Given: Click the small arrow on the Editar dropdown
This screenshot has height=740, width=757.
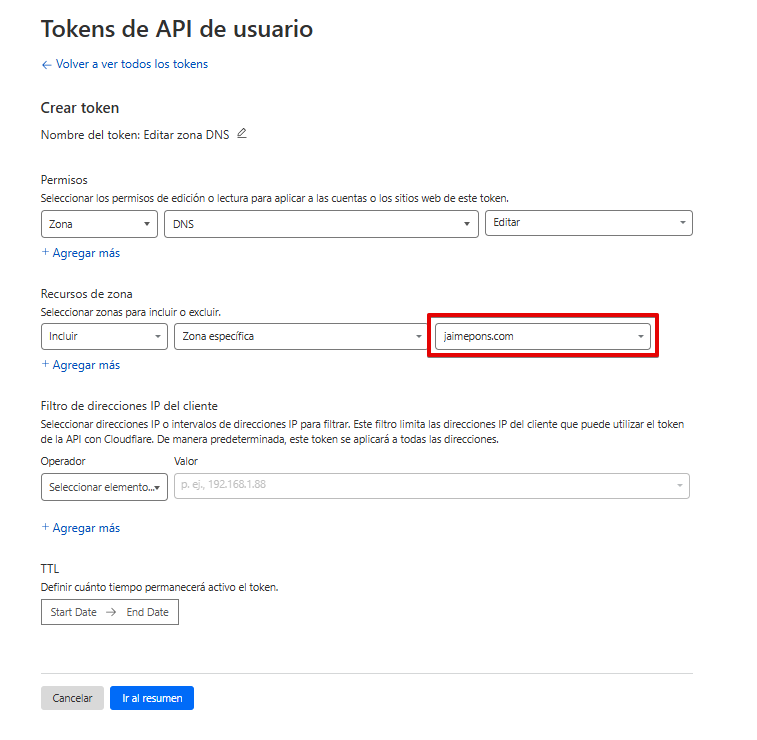Looking at the screenshot, I should point(682,223).
